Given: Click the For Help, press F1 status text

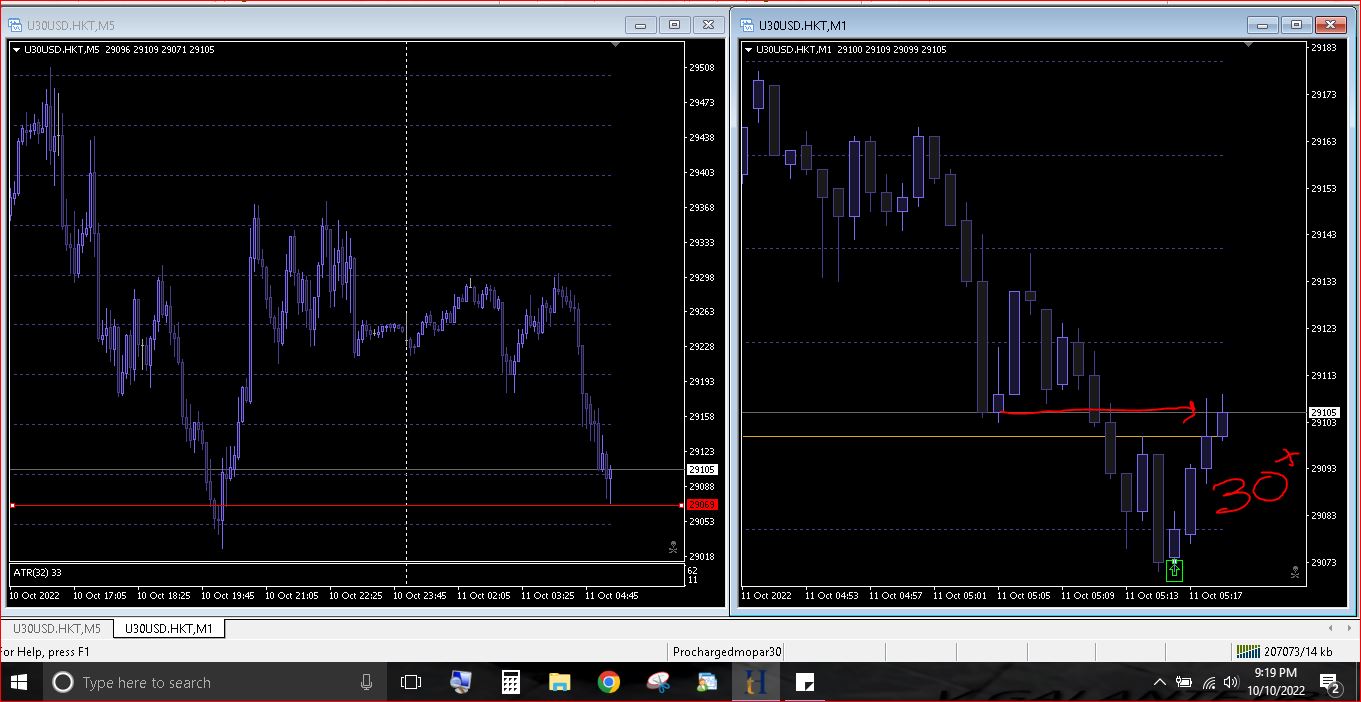Looking at the screenshot, I should click(x=45, y=652).
